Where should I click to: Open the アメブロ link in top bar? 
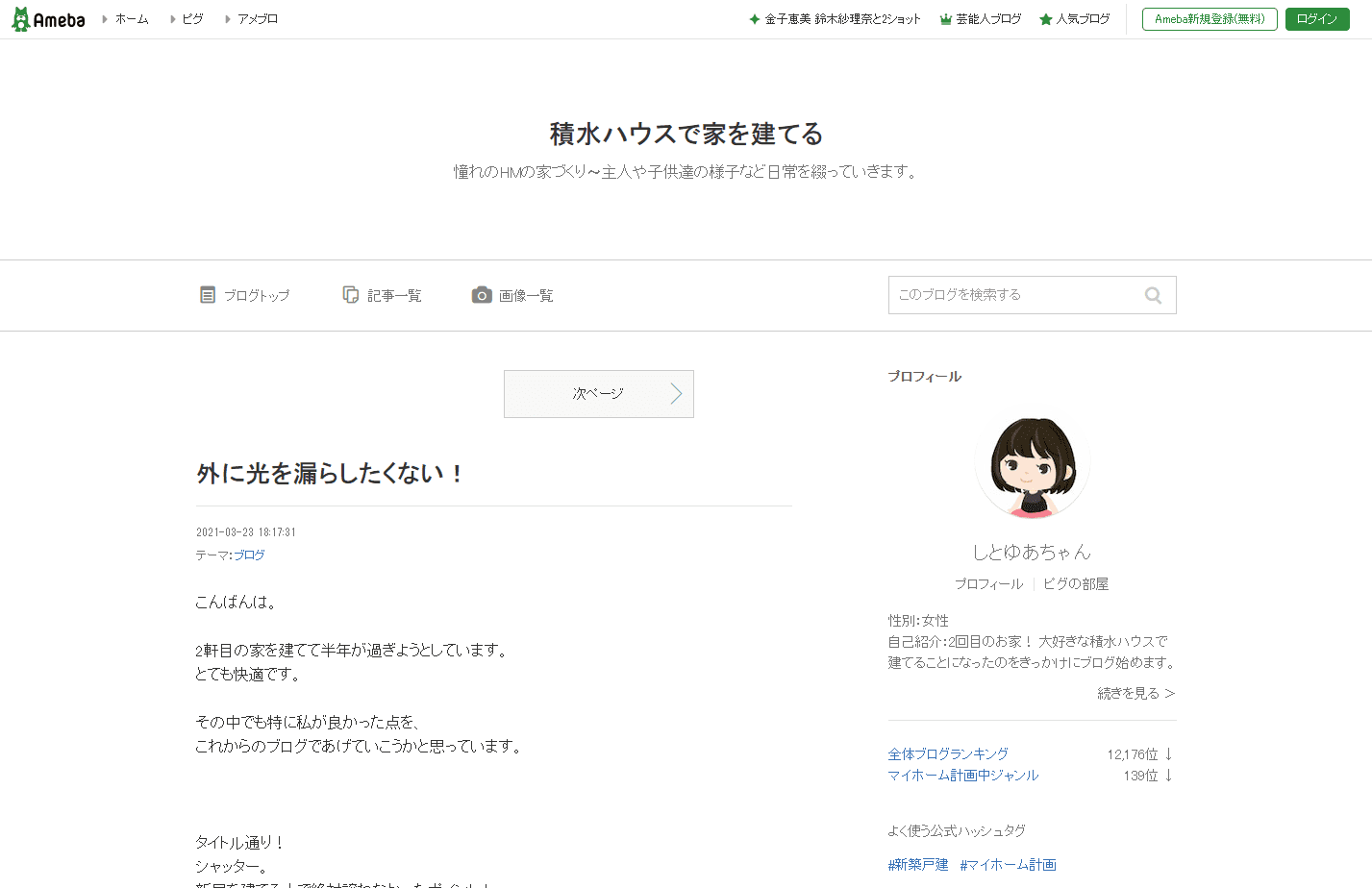coord(258,19)
